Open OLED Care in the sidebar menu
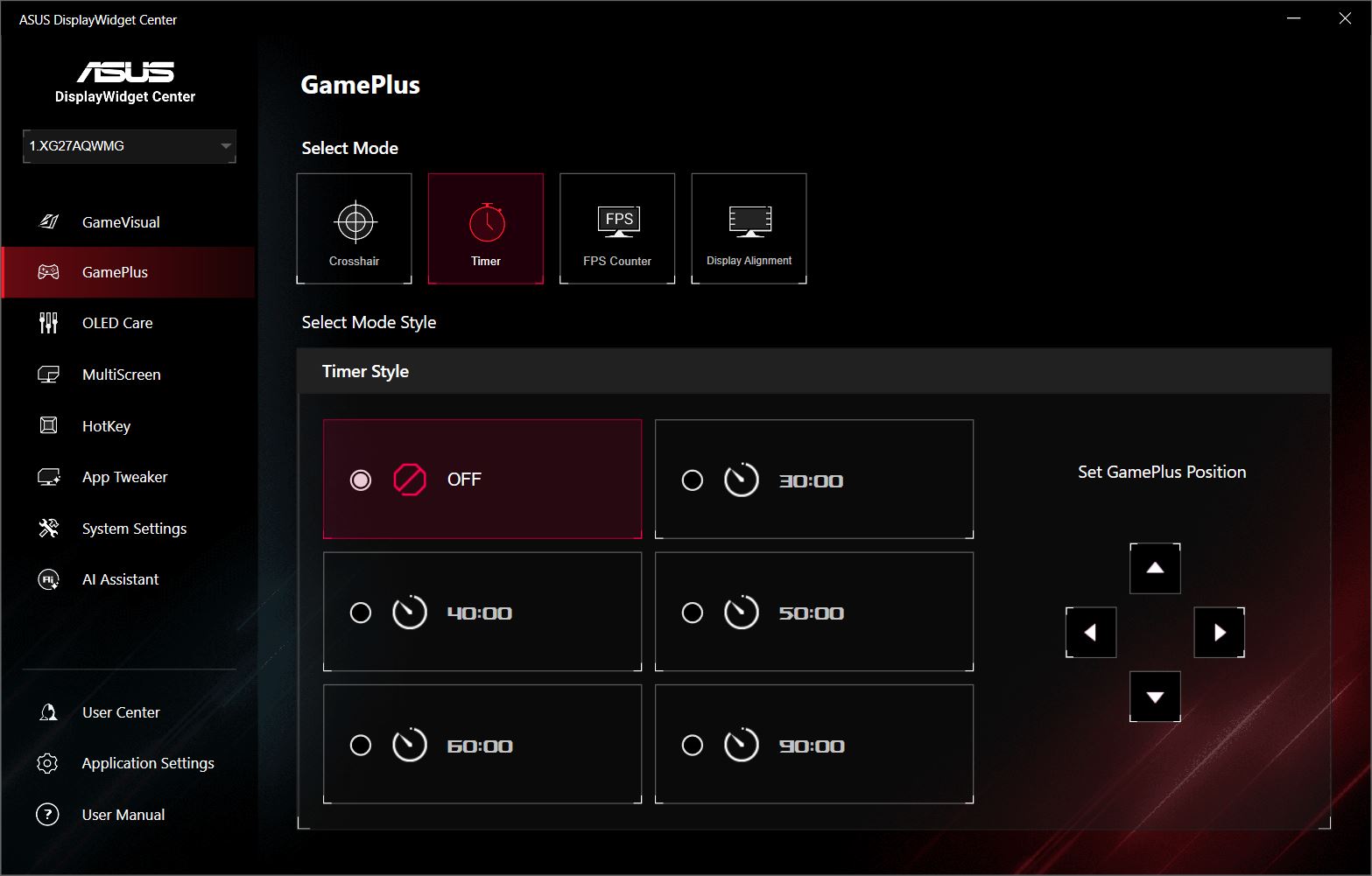Image resolution: width=1372 pixels, height=876 pixels. coord(128,323)
